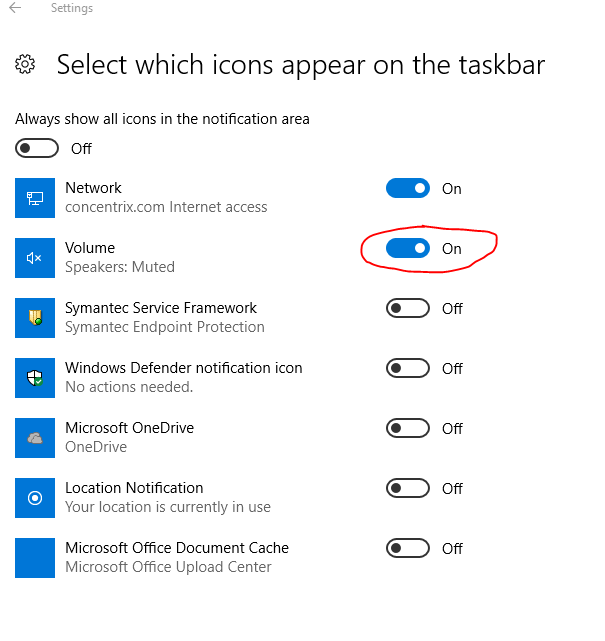The image size is (605, 641).
Task: Click the back arrow in Settings
Action: (x=15, y=9)
